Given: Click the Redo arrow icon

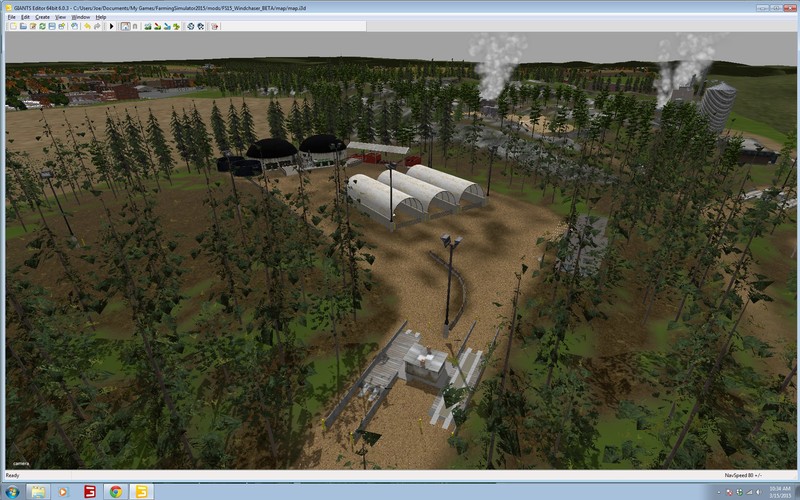Looking at the screenshot, I should coord(97,26).
